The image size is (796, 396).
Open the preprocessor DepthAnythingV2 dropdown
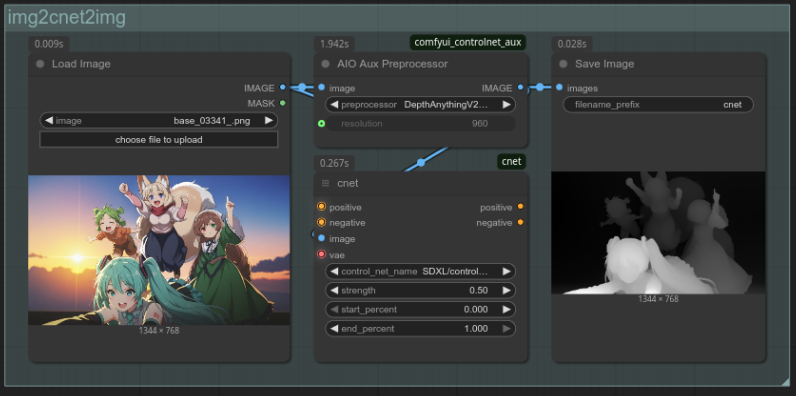[420, 105]
